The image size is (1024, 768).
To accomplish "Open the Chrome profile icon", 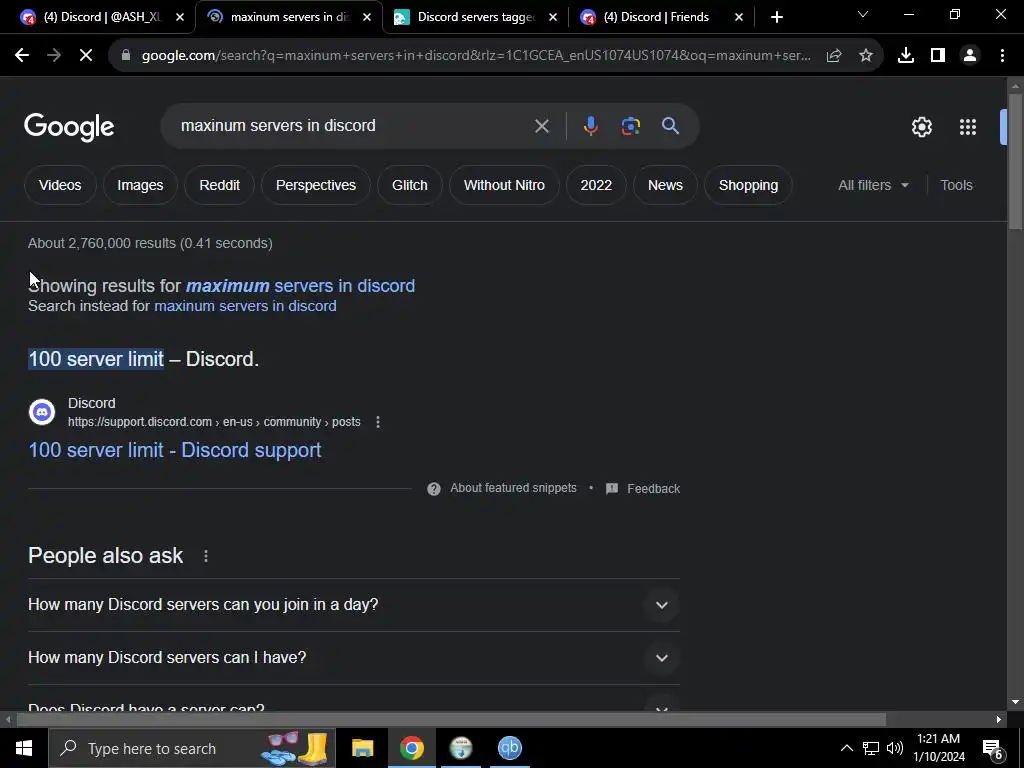I will [x=970, y=56].
